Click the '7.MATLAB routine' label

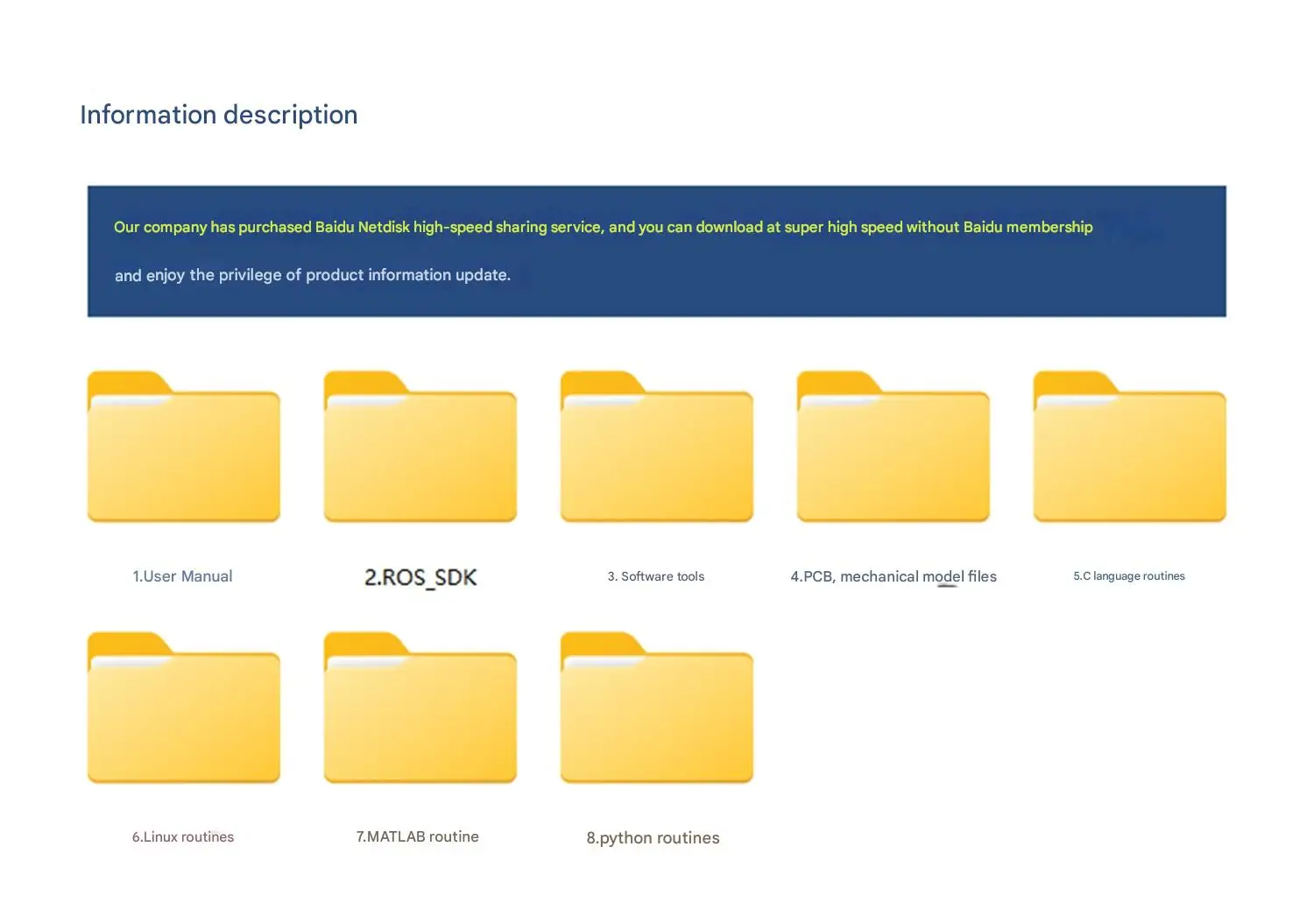point(418,836)
